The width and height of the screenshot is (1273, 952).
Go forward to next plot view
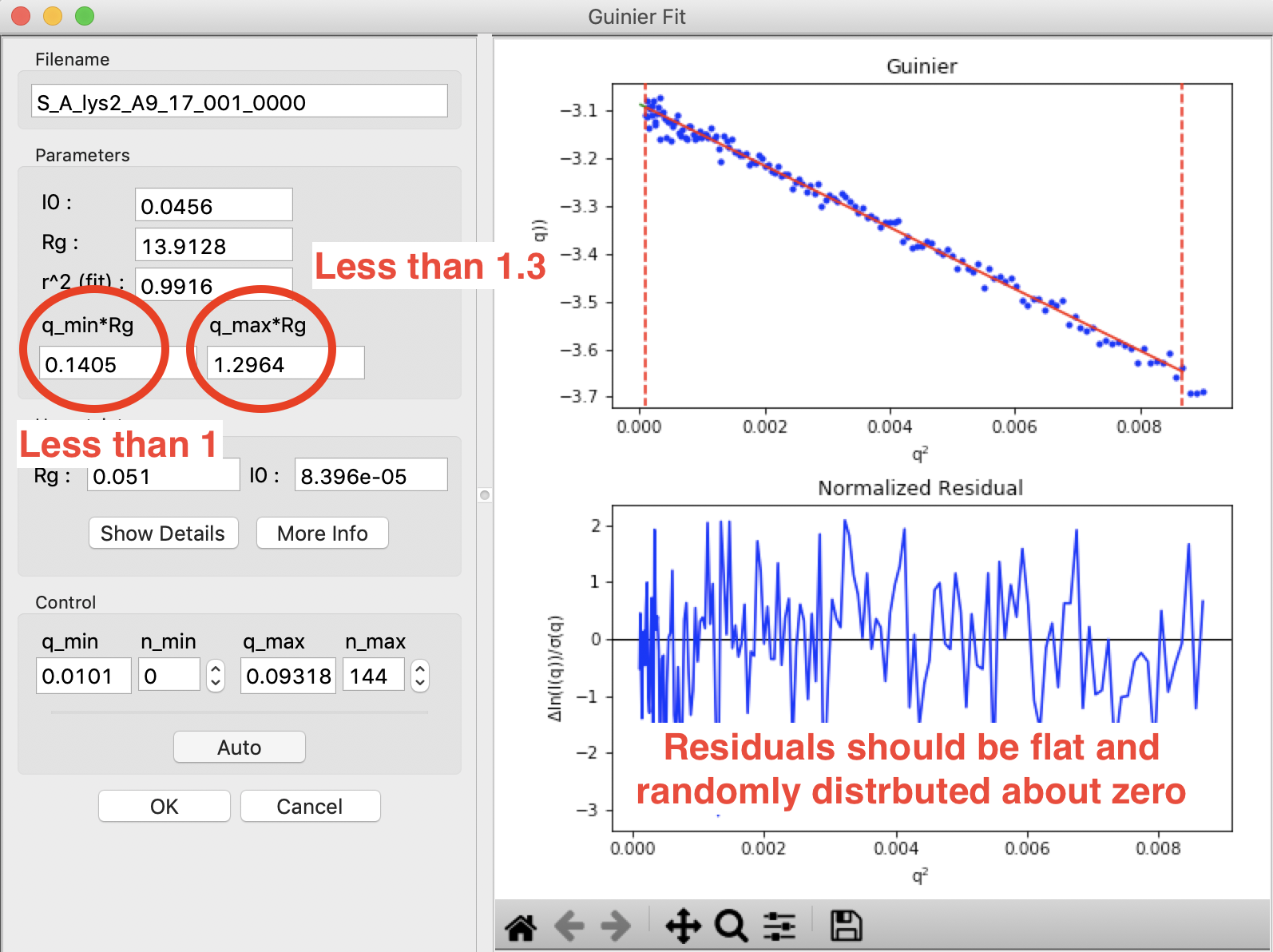pos(616,926)
